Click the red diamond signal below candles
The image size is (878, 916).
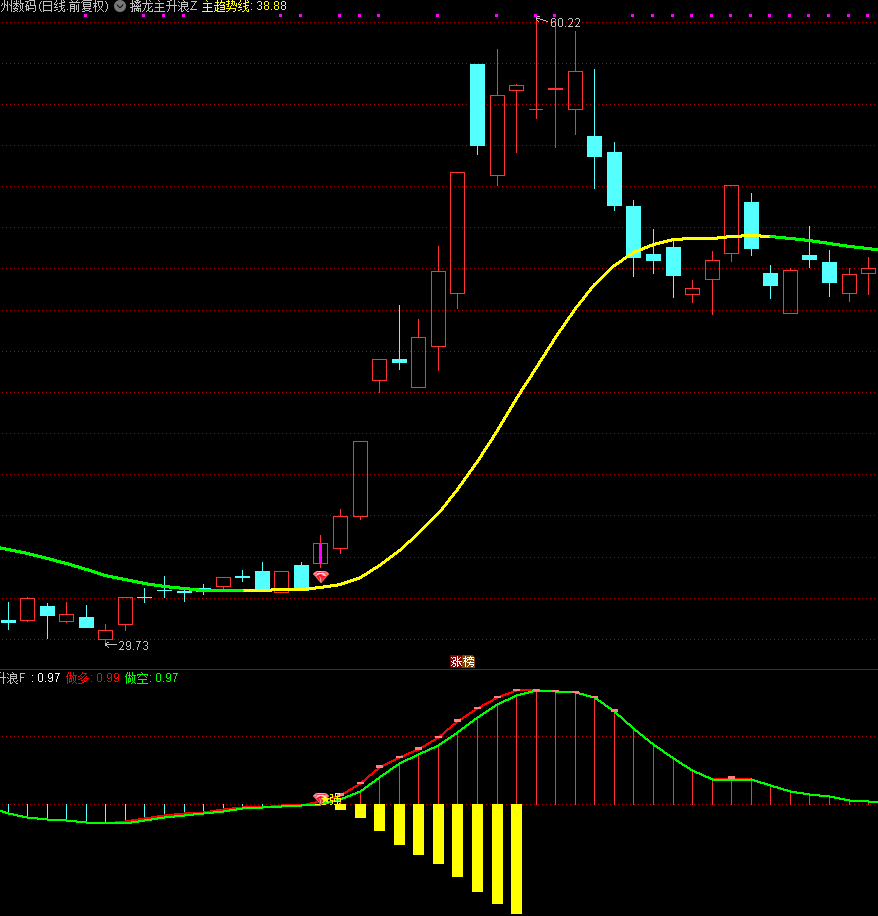pyautogui.click(x=321, y=577)
